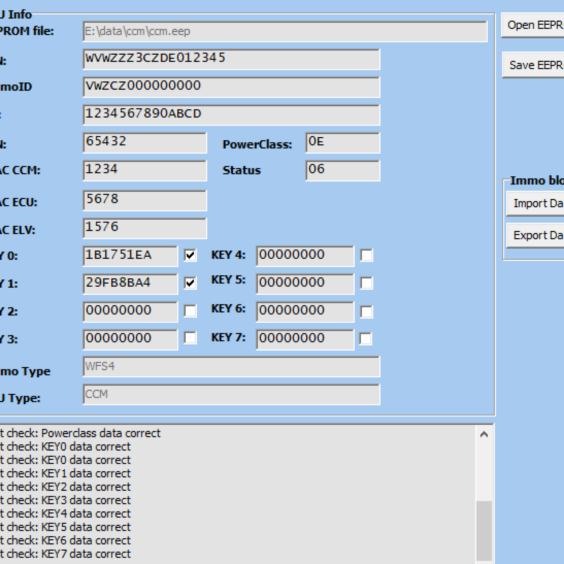
Task: Click the EEPROM file path field
Action: pyautogui.click(x=285, y=32)
